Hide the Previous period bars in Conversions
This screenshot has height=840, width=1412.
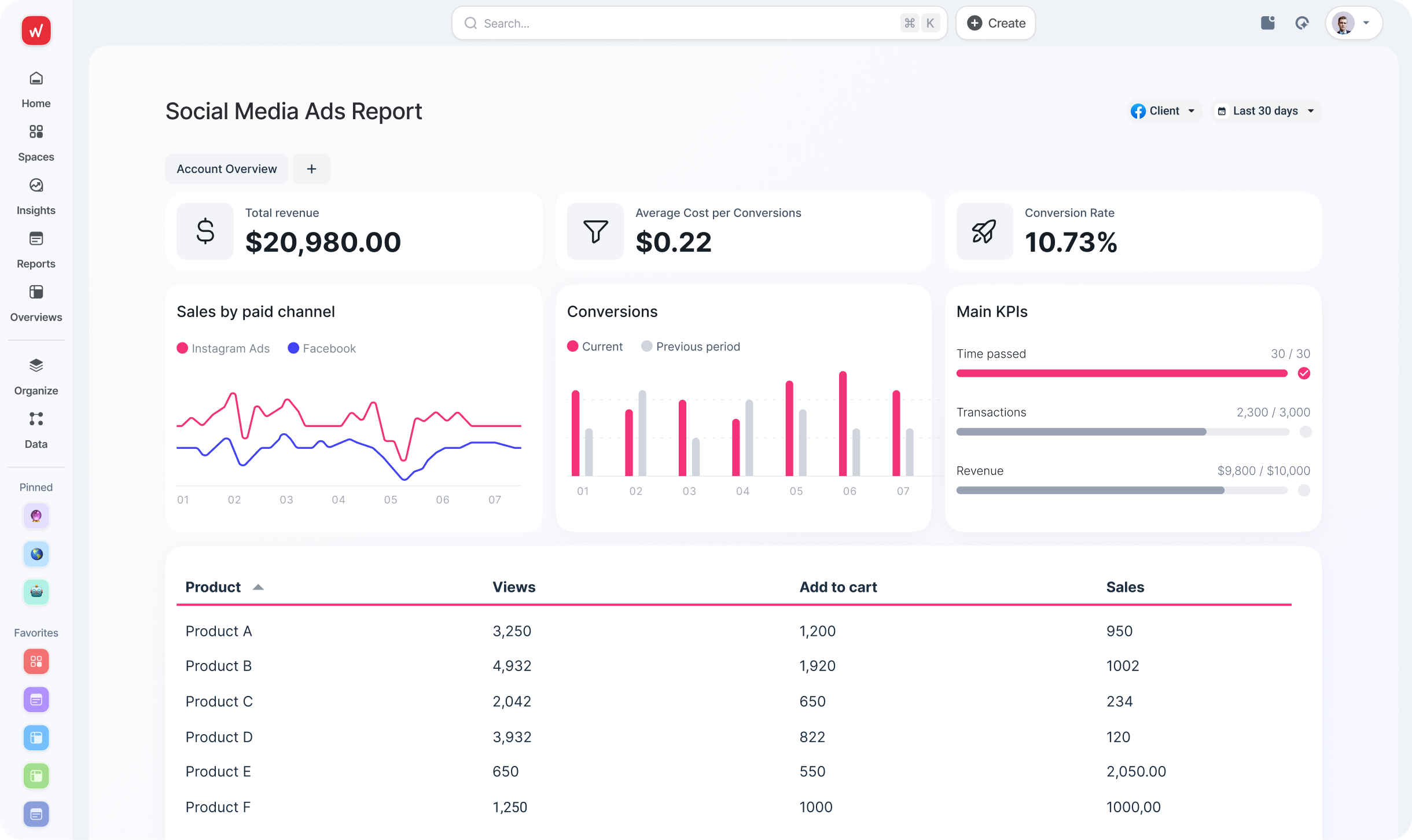tap(691, 346)
